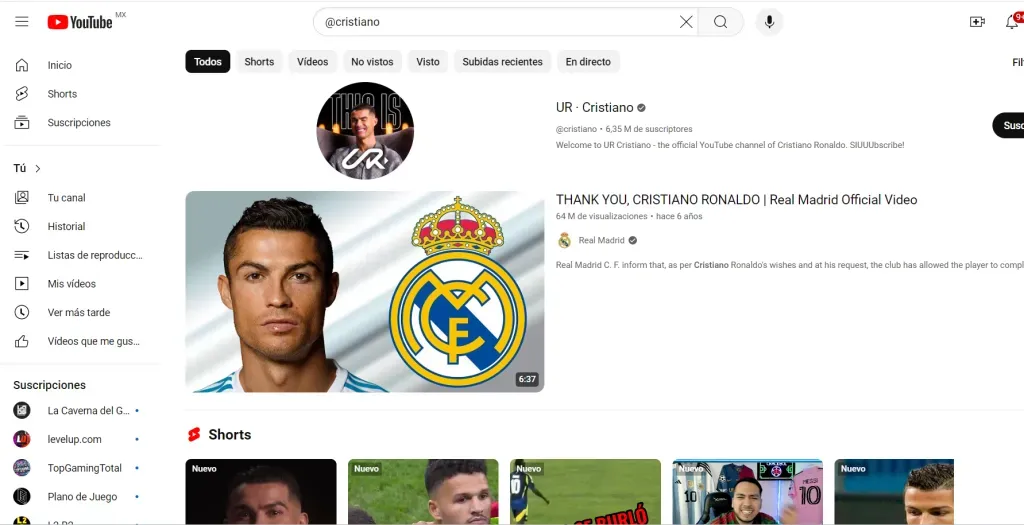
Task: Open the hamburger guide menu
Action: click(22, 22)
